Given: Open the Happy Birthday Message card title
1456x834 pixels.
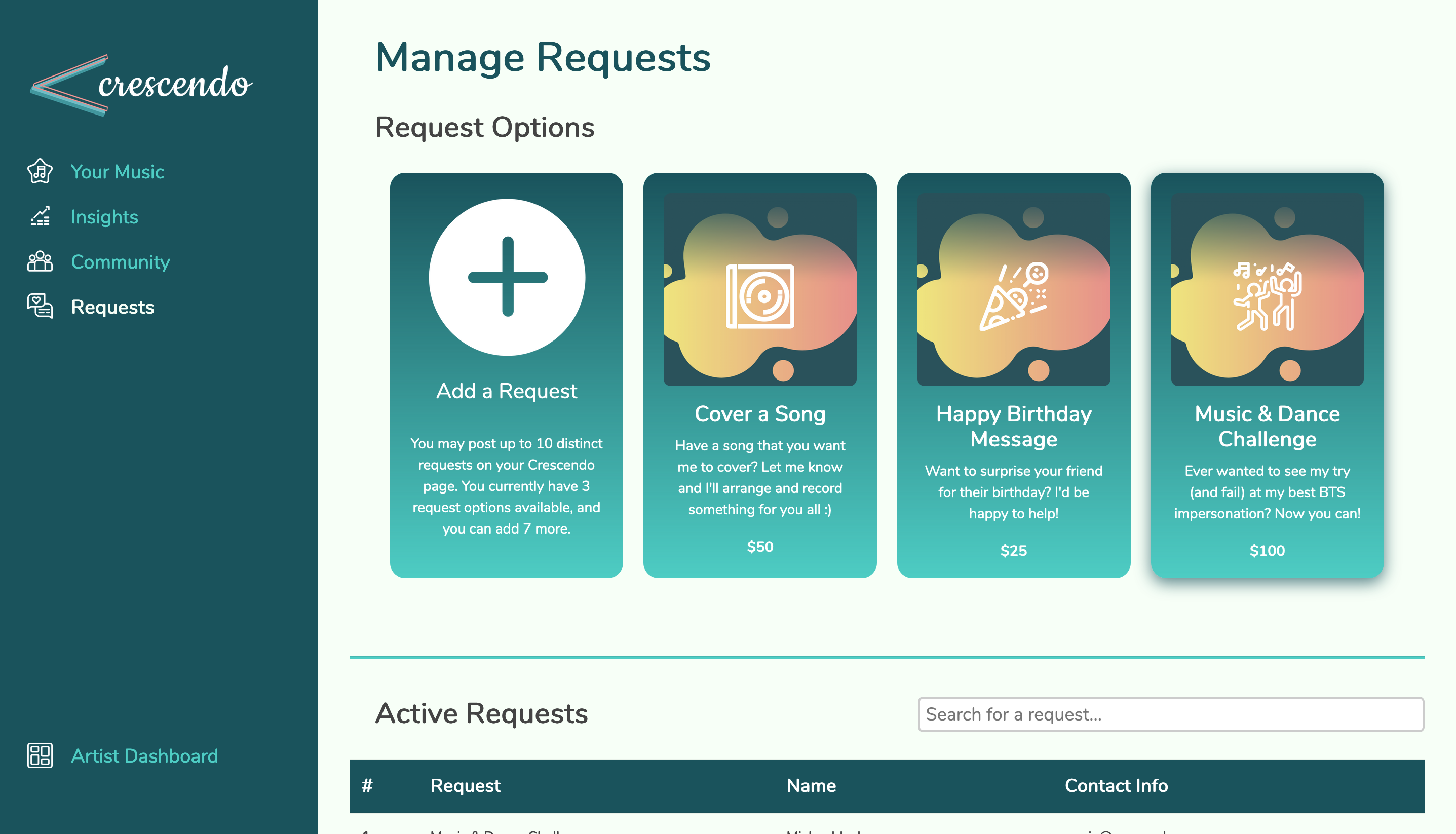Looking at the screenshot, I should coord(1013,426).
